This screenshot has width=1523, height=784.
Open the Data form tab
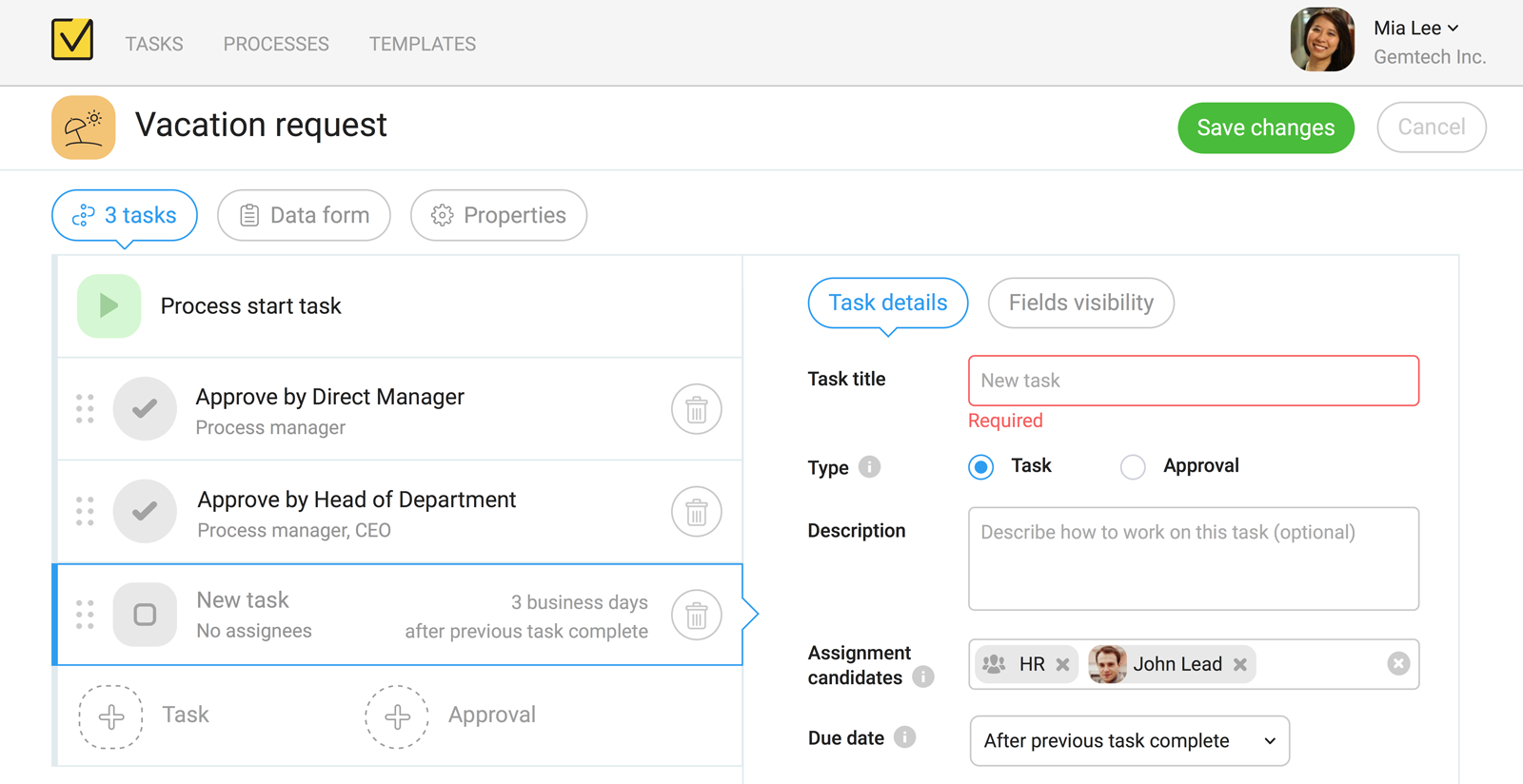[x=304, y=216]
